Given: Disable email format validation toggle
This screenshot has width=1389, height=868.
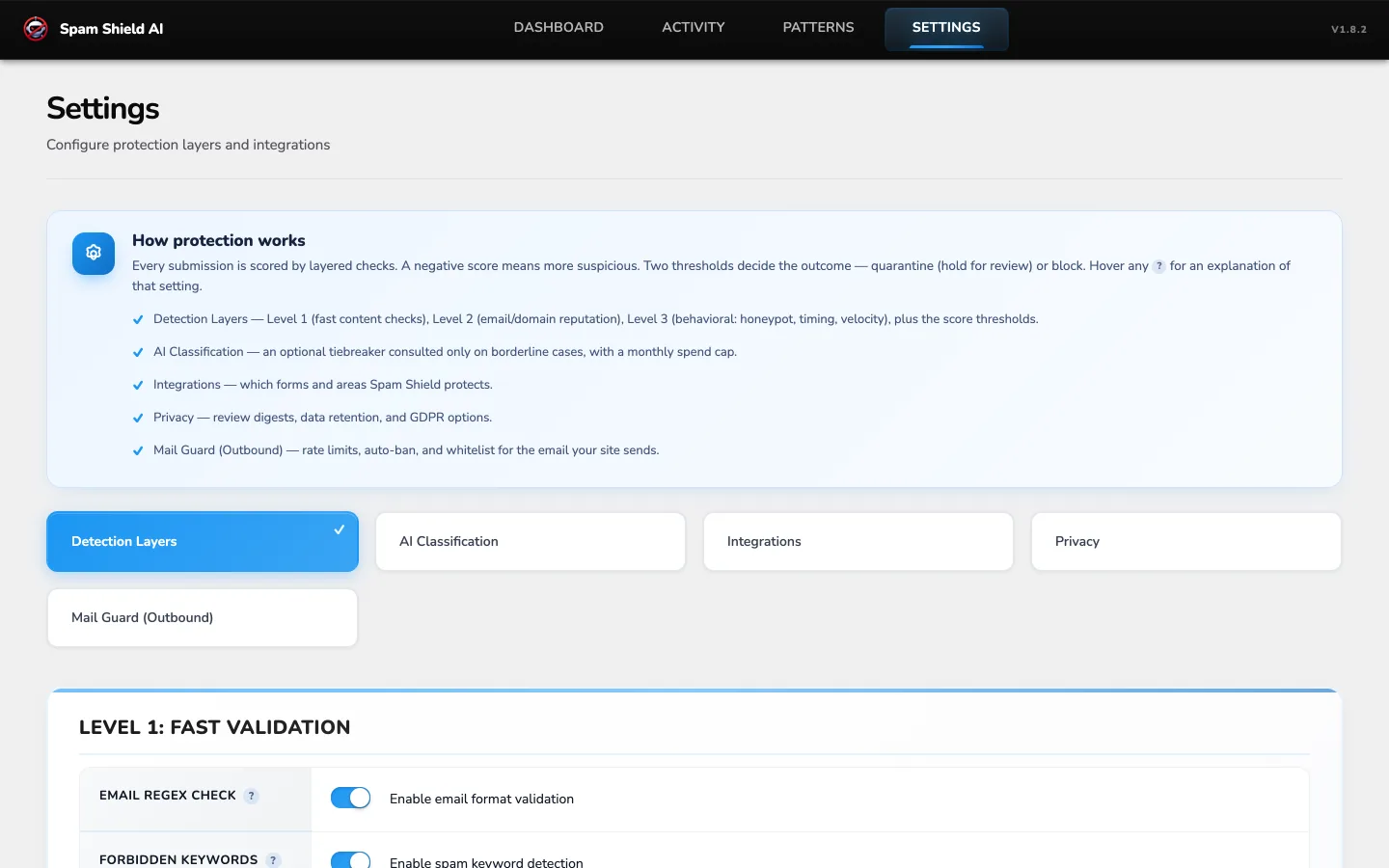Looking at the screenshot, I should coord(350,798).
